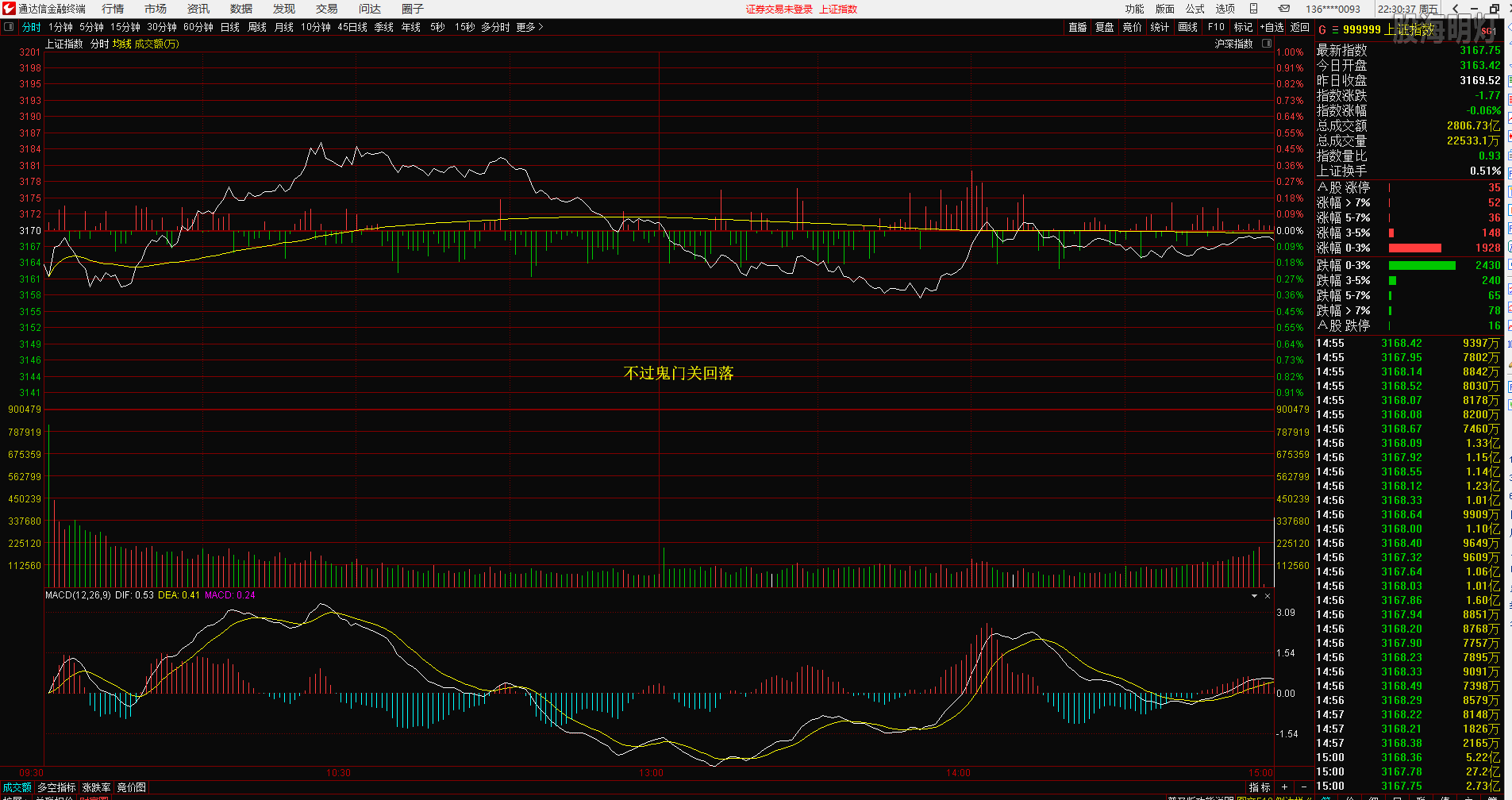
Task: Switch to the 周线 weekly chart
Action: (x=257, y=27)
